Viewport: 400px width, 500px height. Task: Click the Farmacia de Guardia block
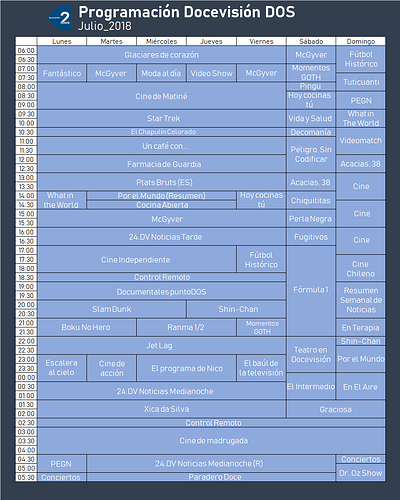pos(161,164)
